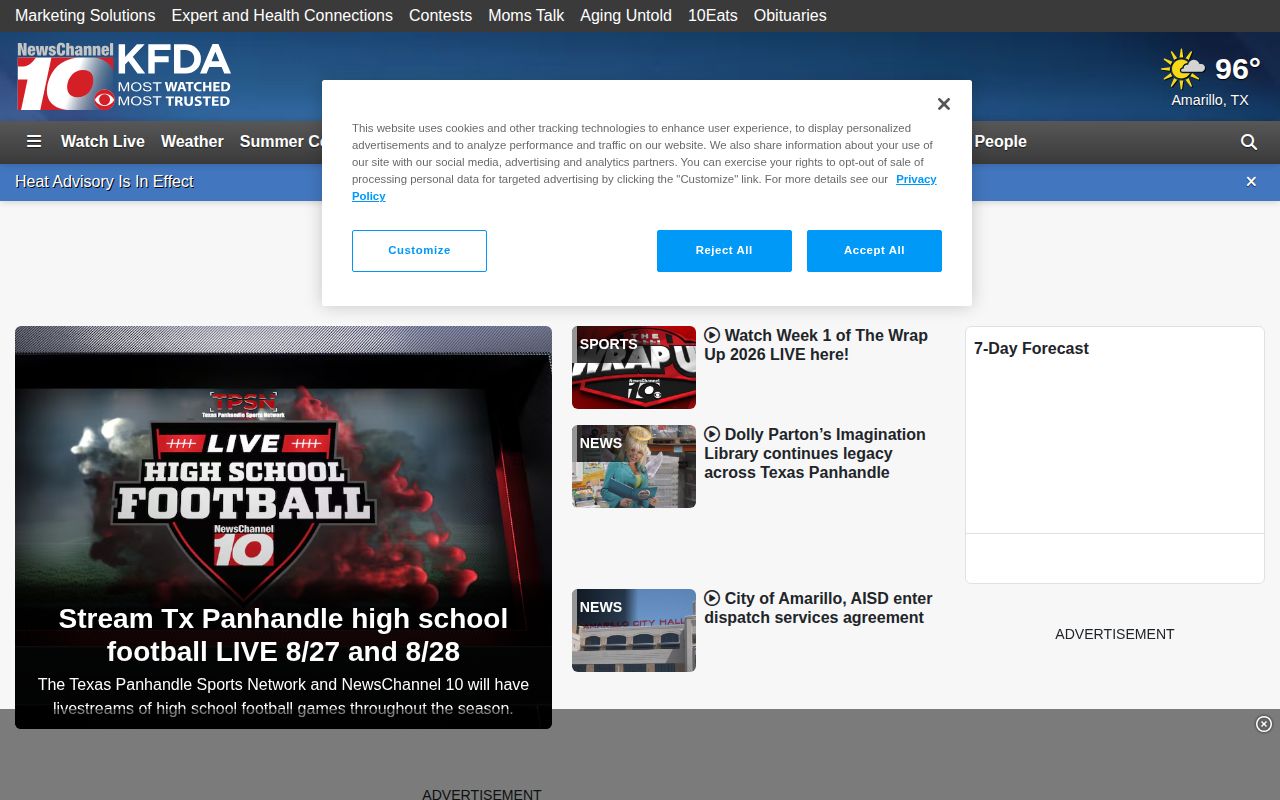This screenshot has width=1280, height=800.
Task: Click the Accept All button
Action: point(874,251)
